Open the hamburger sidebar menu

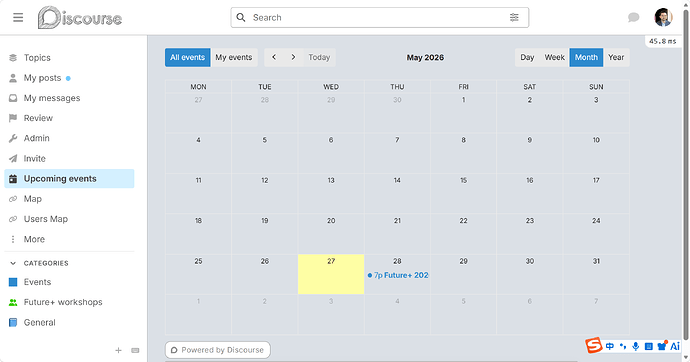18,18
